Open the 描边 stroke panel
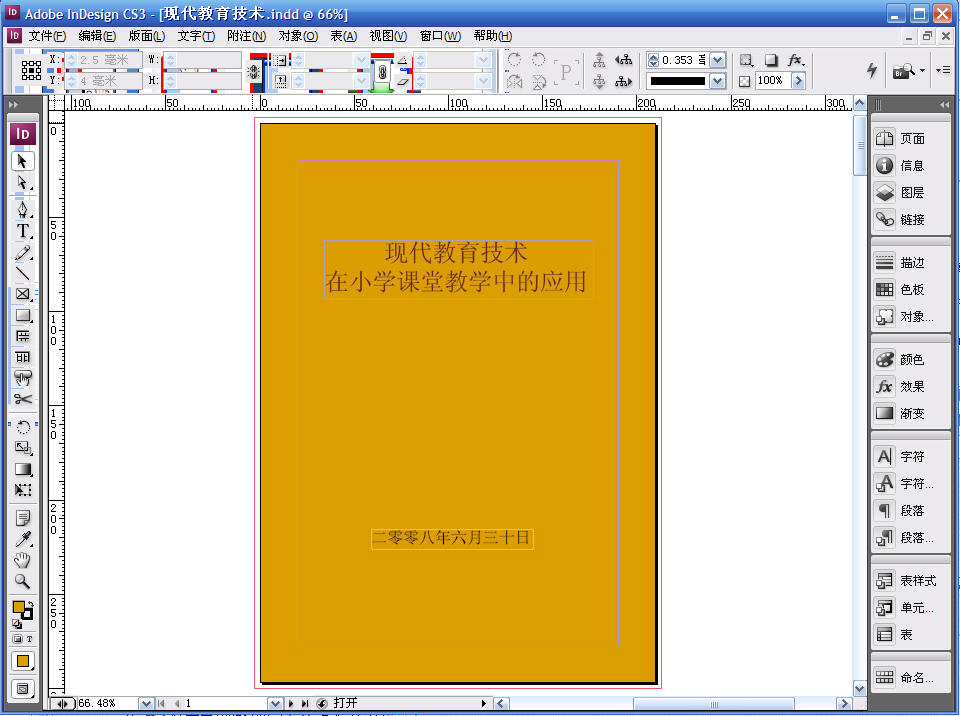This screenshot has height=716, width=960. 911,263
